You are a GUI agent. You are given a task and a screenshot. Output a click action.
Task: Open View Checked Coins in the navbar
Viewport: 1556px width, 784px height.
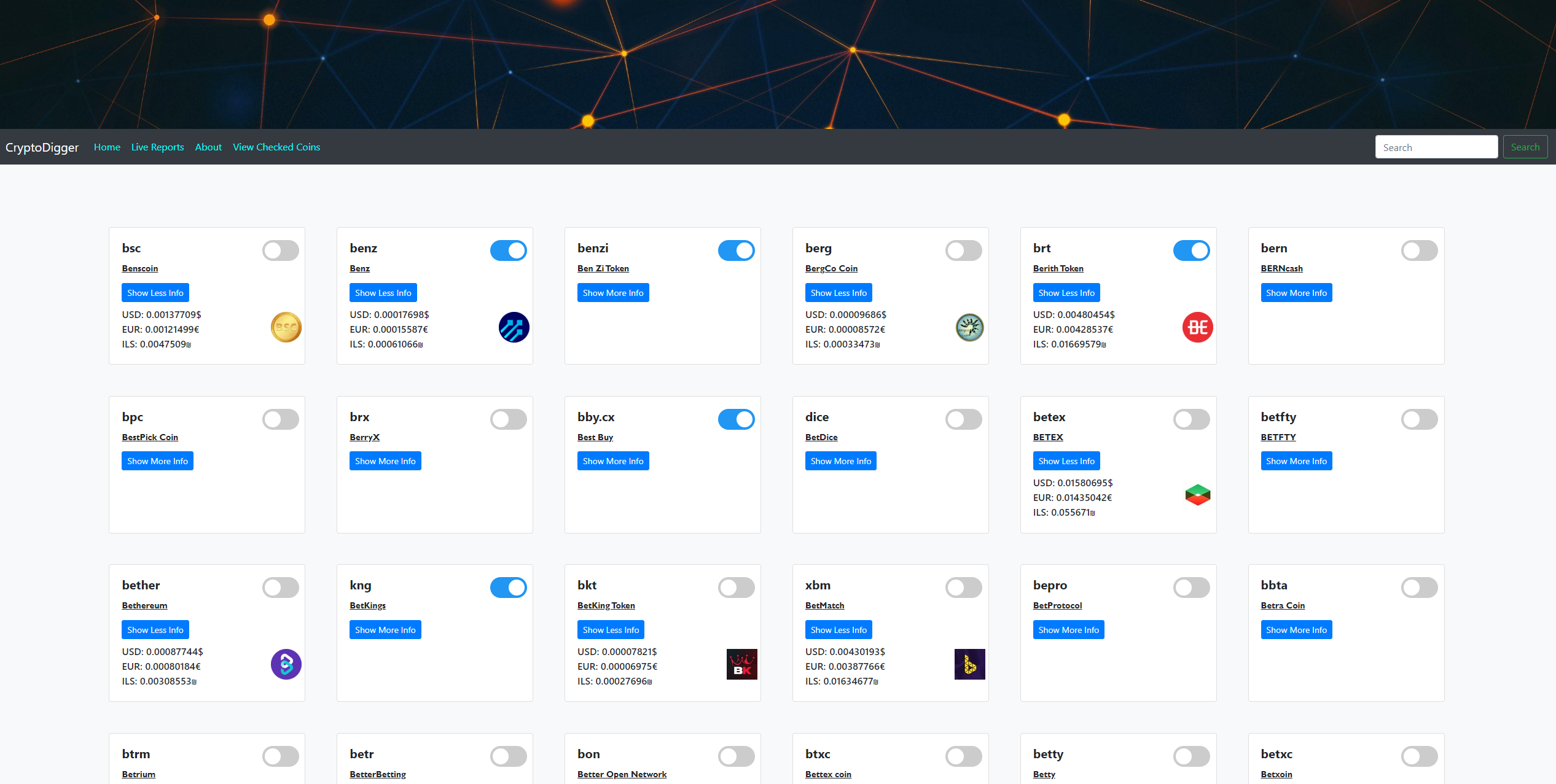pyautogui.click(x=276, y=147)
